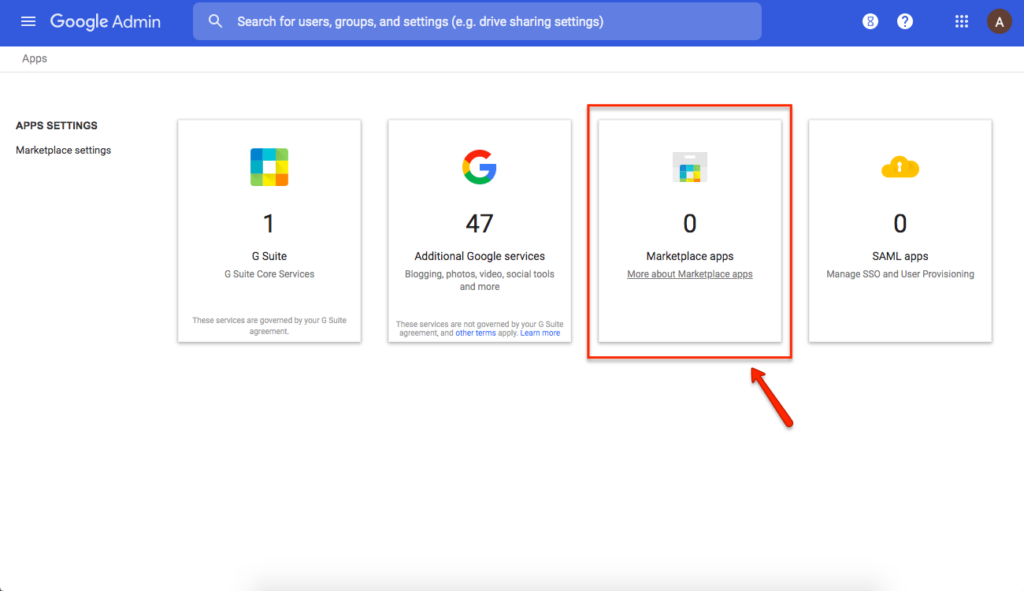
Task: Click the 47 services count
Action: tap(479, 224)
